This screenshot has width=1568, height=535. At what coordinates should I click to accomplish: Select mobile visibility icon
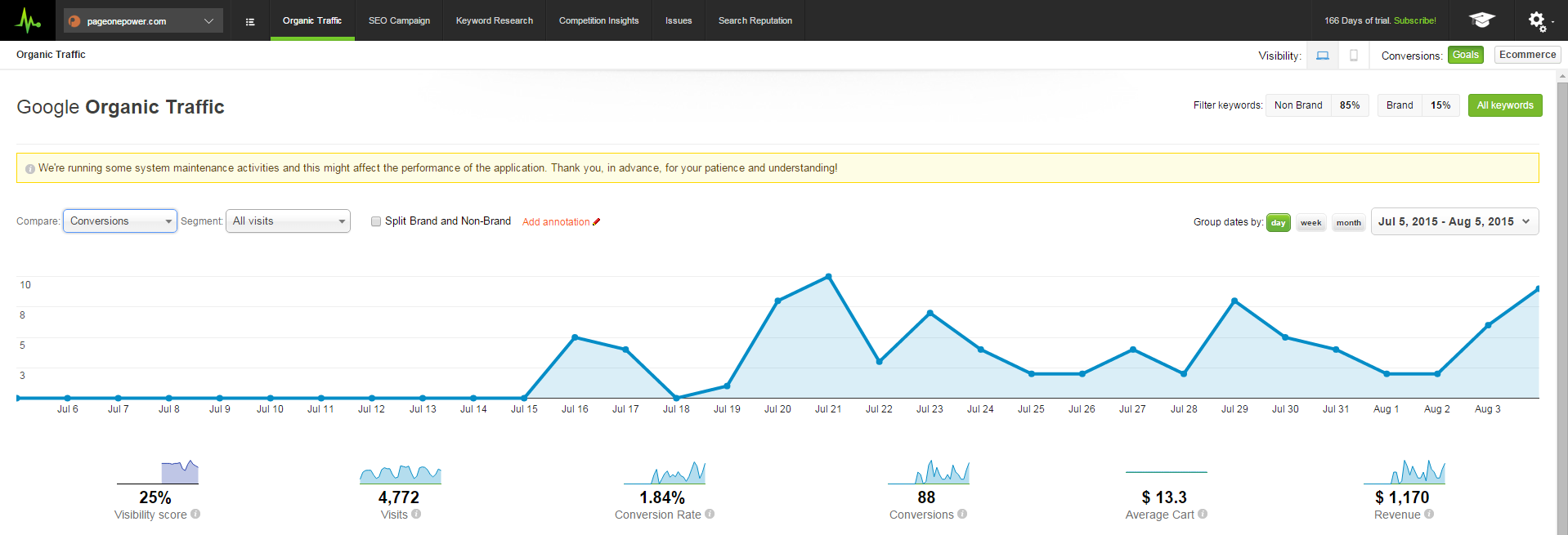1353,56
